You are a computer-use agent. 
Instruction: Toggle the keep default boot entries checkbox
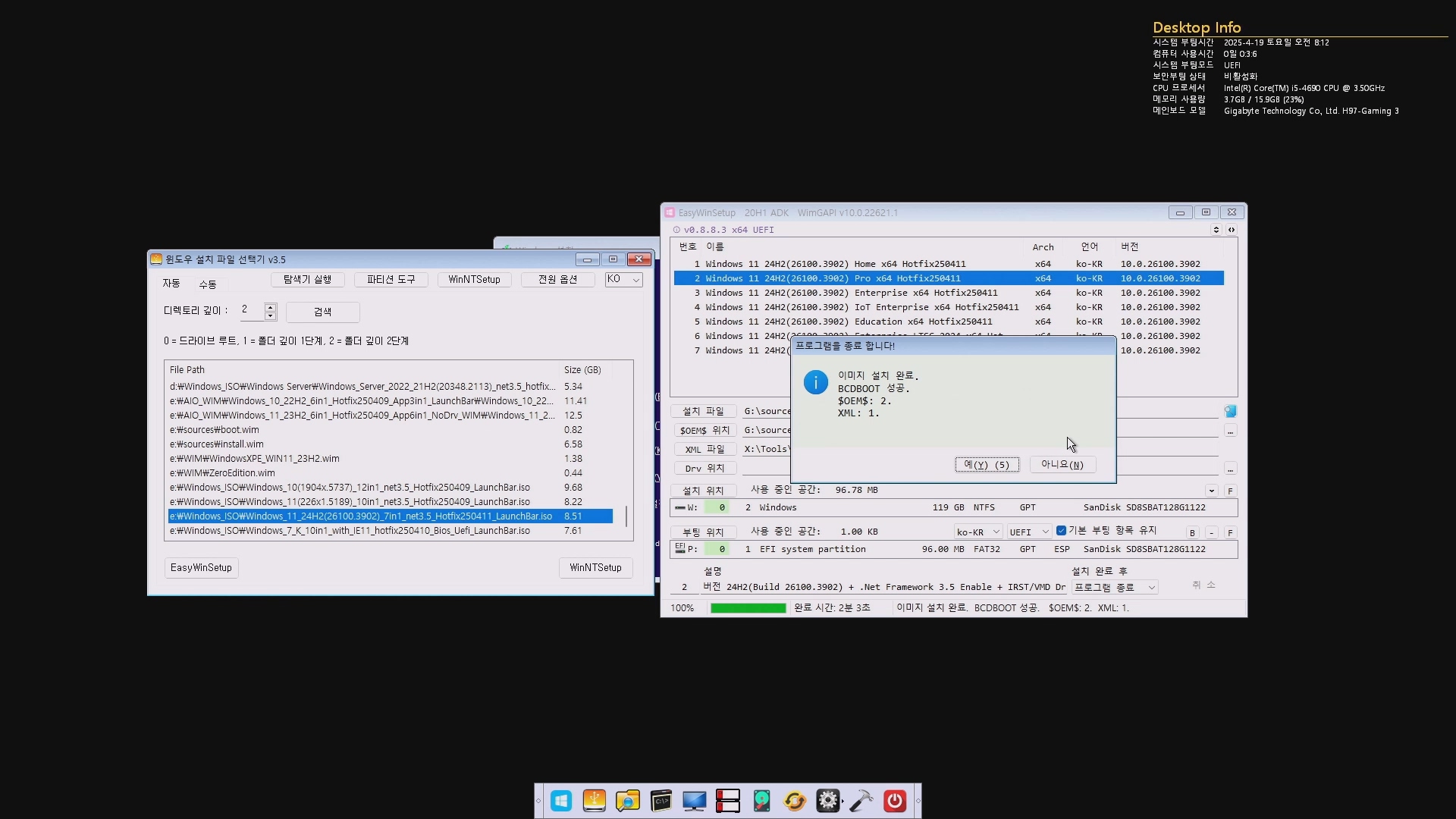(1061, 531)
